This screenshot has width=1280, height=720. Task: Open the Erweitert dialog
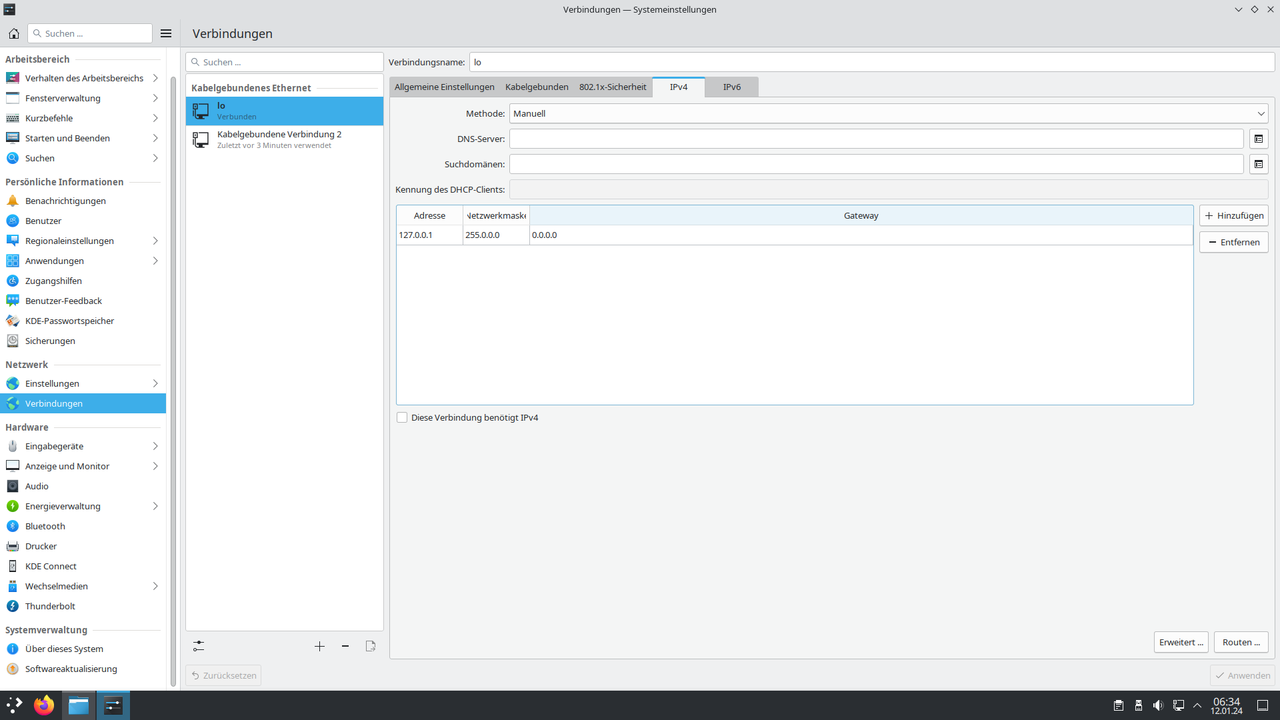pos(1181,642)
